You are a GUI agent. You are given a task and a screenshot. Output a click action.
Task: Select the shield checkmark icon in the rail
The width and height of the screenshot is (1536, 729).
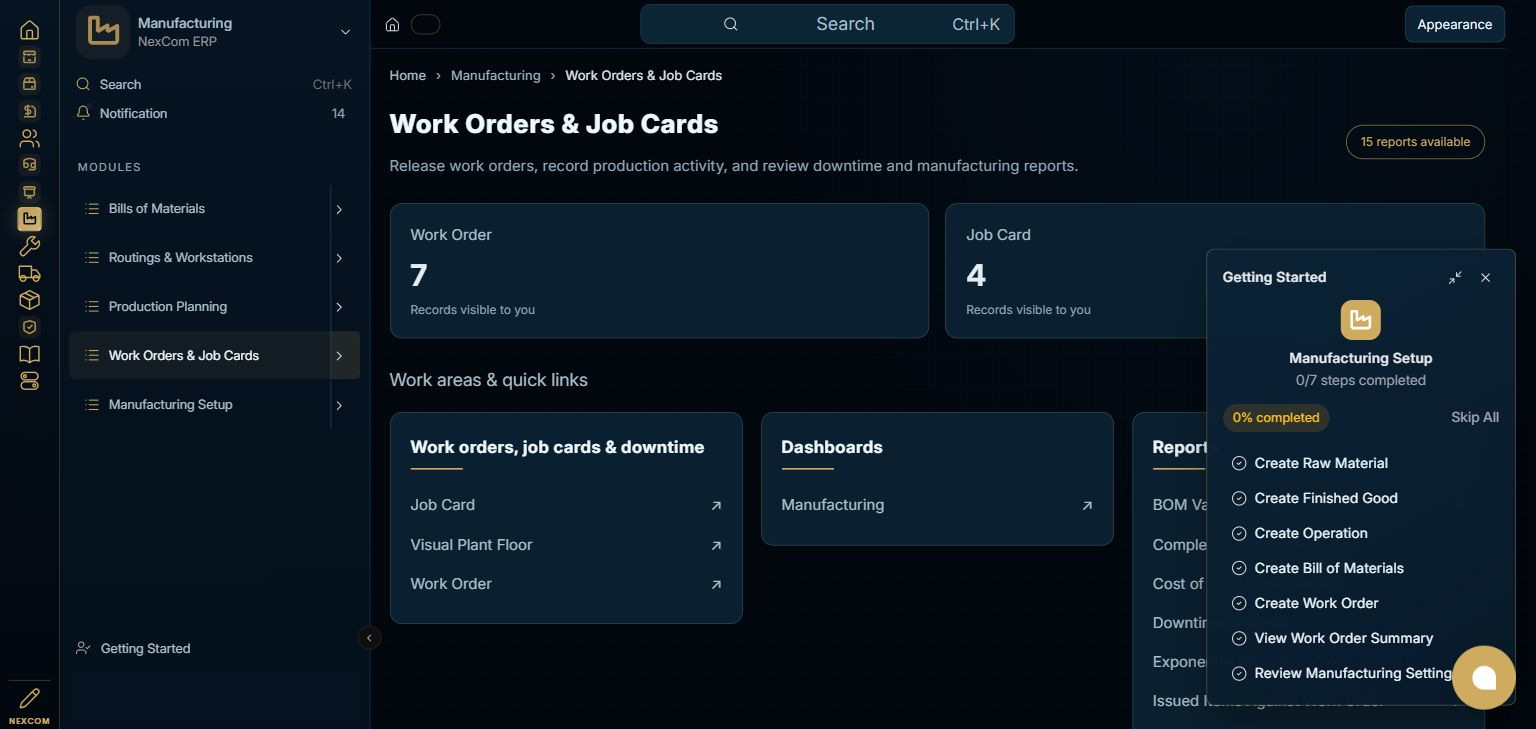[x=29, y=327]
